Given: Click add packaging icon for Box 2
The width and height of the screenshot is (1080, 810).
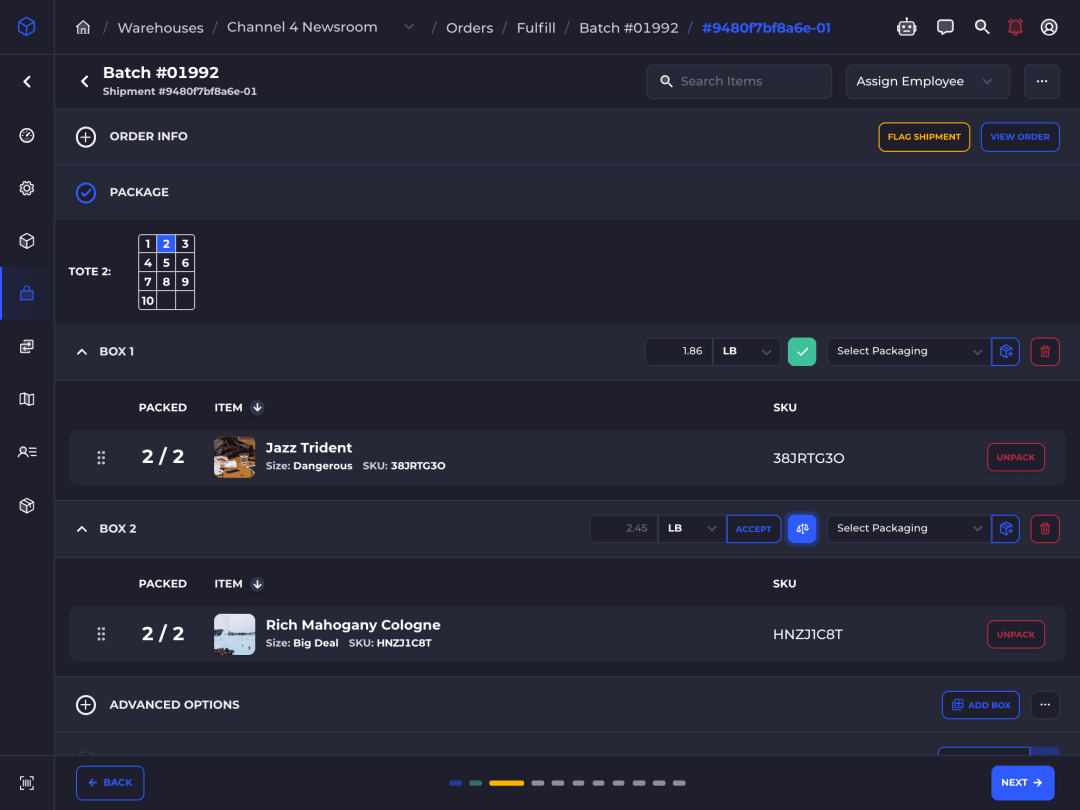Looking at the screenshot, I should [x=1006, y=529].
